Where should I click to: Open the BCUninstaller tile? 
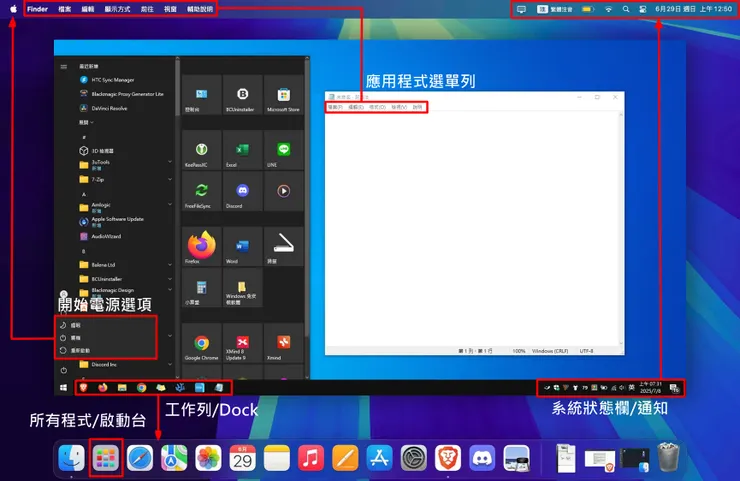(243, 95)
